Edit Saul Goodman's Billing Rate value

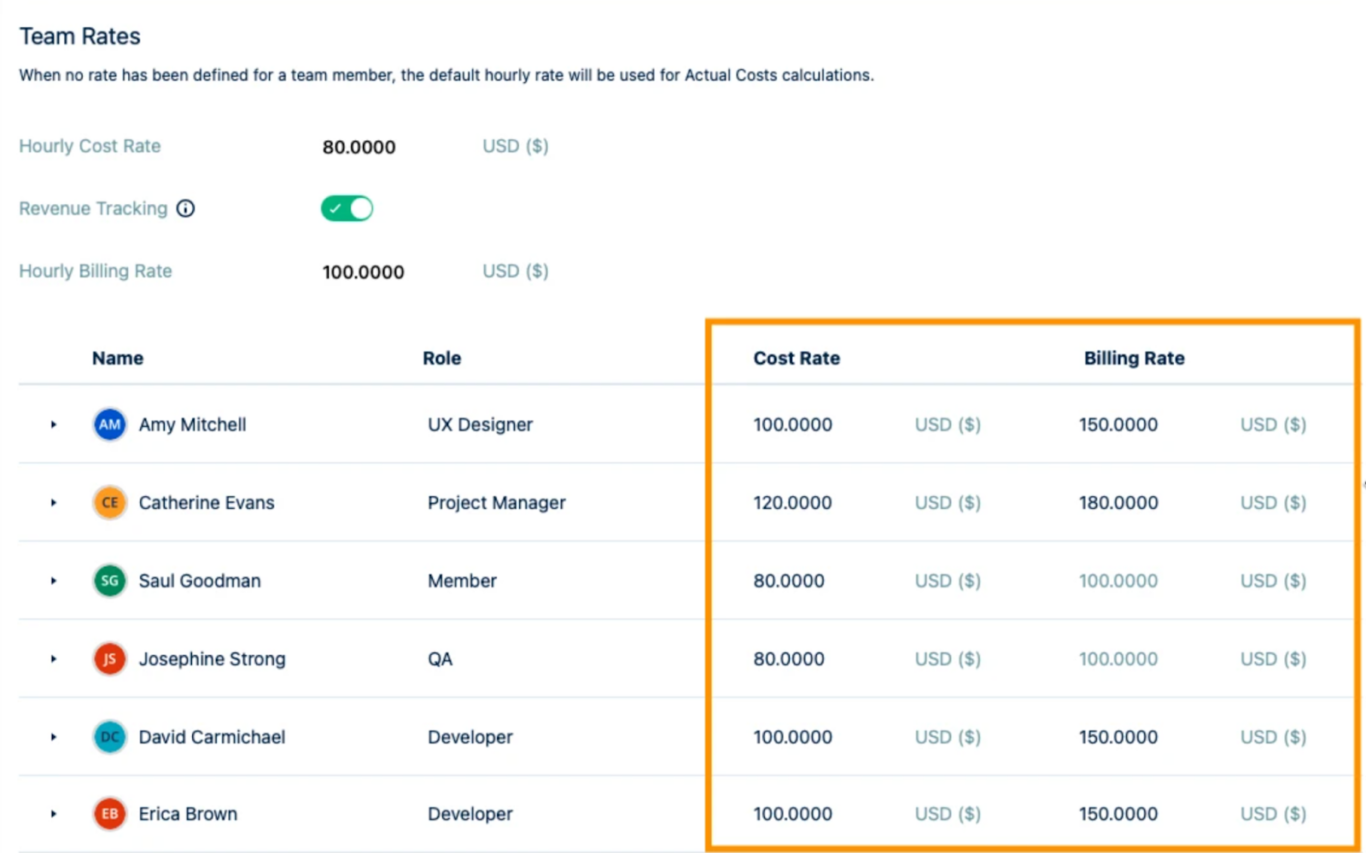point(1118,580)
